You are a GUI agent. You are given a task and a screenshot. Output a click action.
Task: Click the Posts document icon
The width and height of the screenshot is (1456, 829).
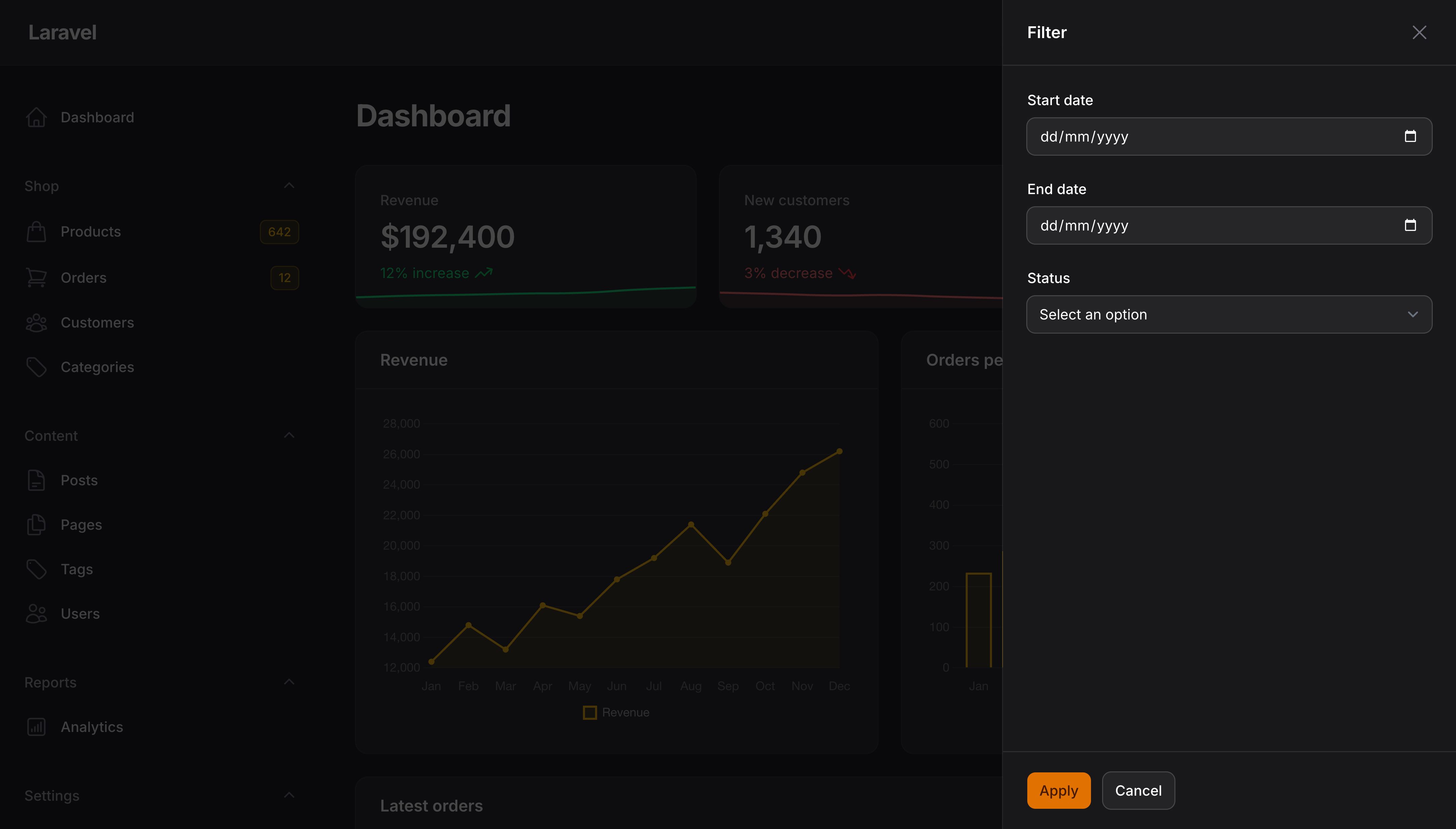click(36, 480)
